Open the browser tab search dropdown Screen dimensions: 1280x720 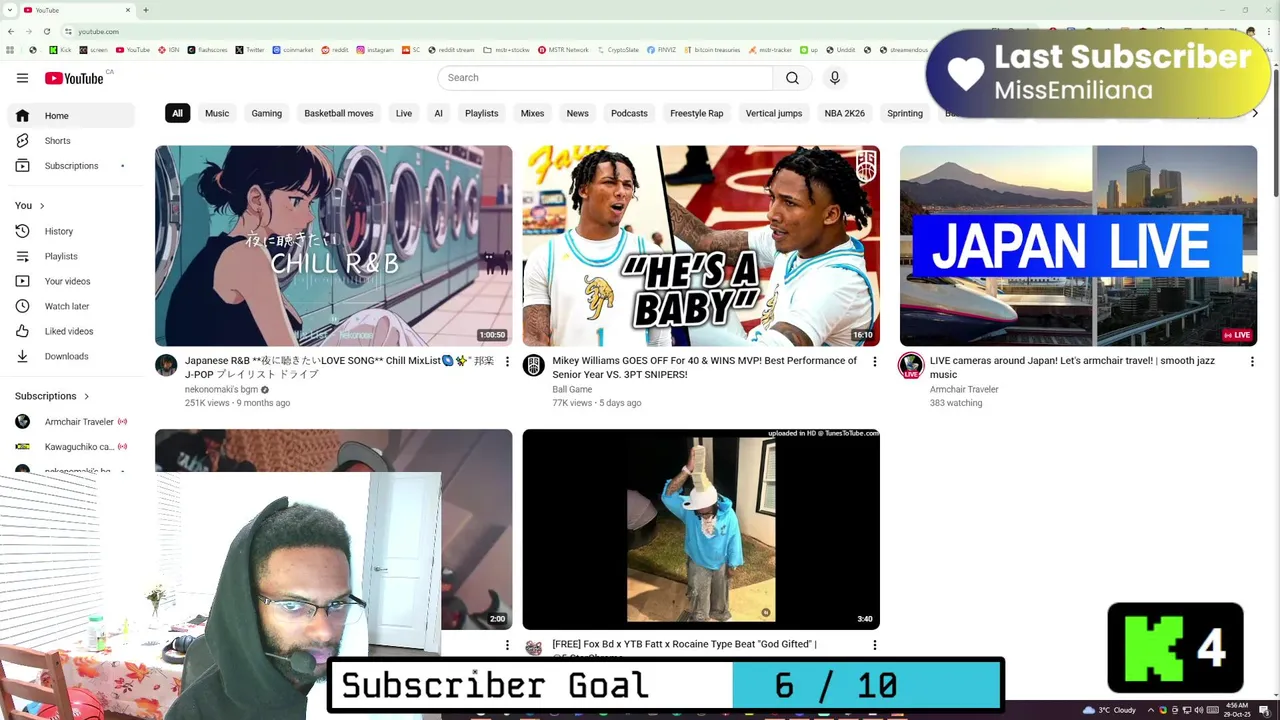[x=10, y=10]
